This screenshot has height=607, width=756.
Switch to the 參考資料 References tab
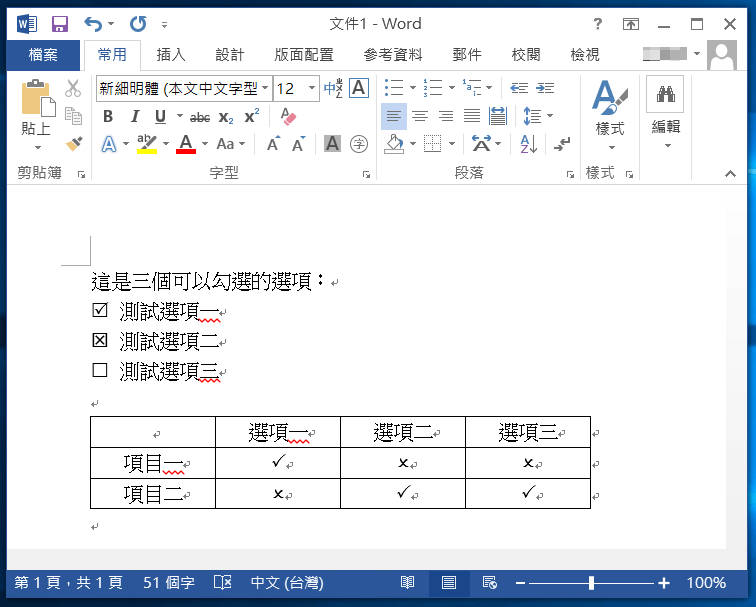click(x=393, y=55)
